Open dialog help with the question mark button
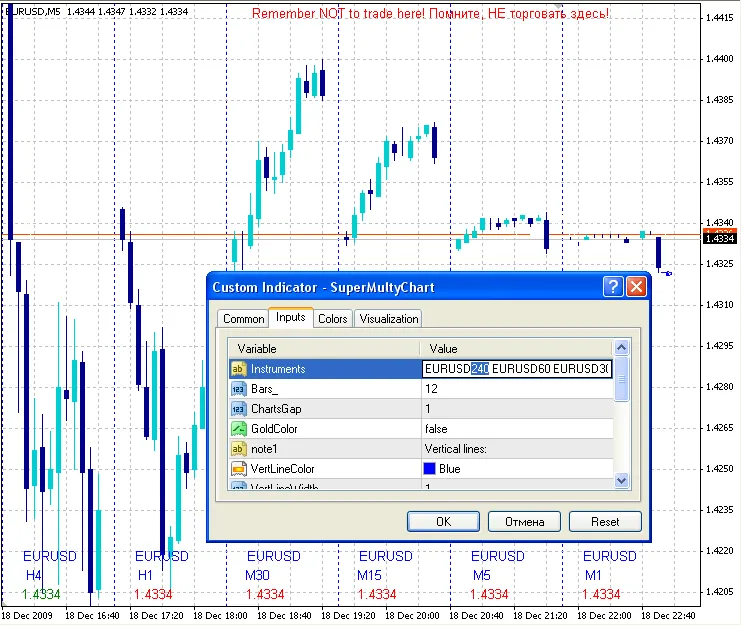The height and width of the screenshot is (626, 742). click(x=613, y=287)
